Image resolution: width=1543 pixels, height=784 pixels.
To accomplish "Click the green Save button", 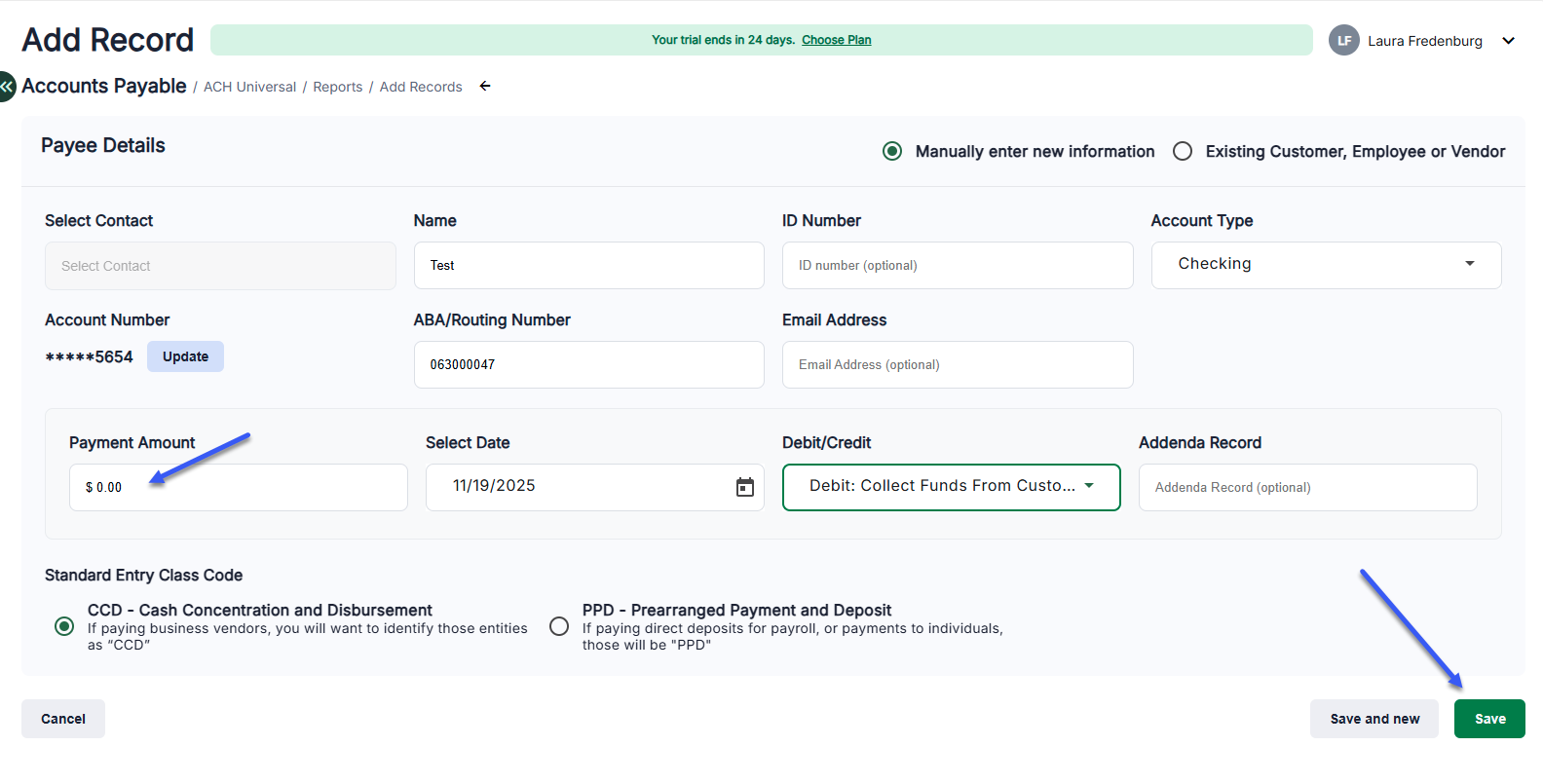I will point(1489,719).
